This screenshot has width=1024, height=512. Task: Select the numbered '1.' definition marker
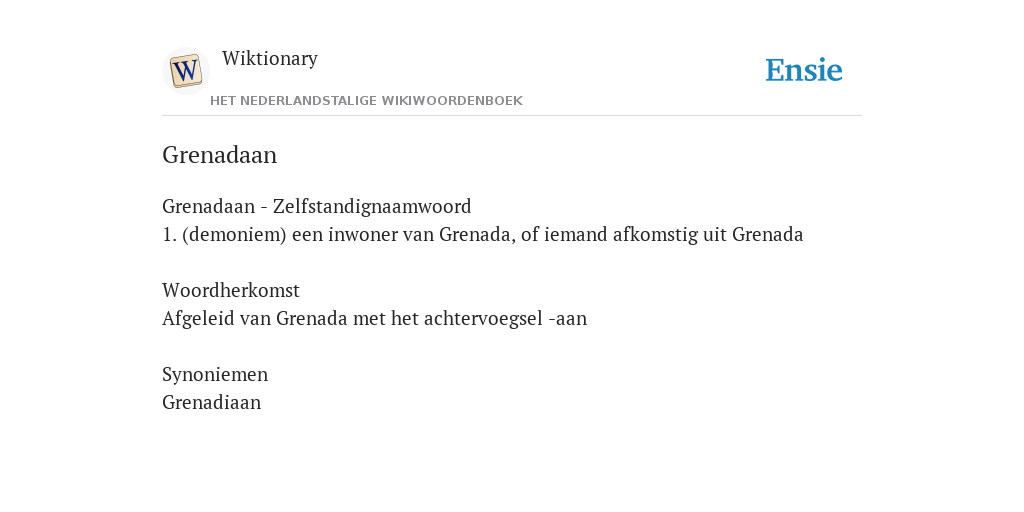coord(169,234)
